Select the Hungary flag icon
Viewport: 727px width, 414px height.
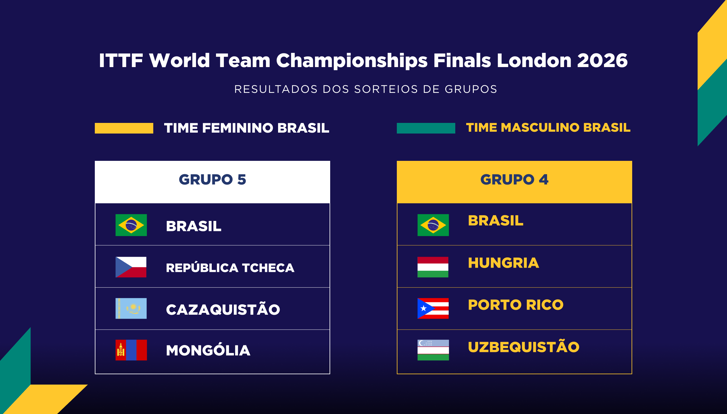tap(433, 267)
